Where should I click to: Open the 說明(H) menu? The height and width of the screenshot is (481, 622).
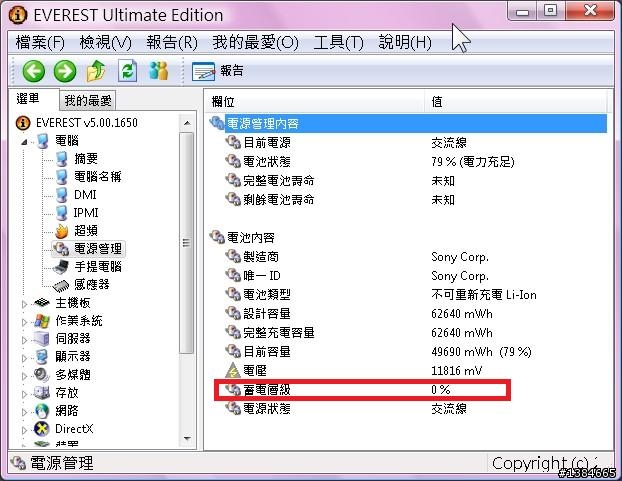point(405,42)
